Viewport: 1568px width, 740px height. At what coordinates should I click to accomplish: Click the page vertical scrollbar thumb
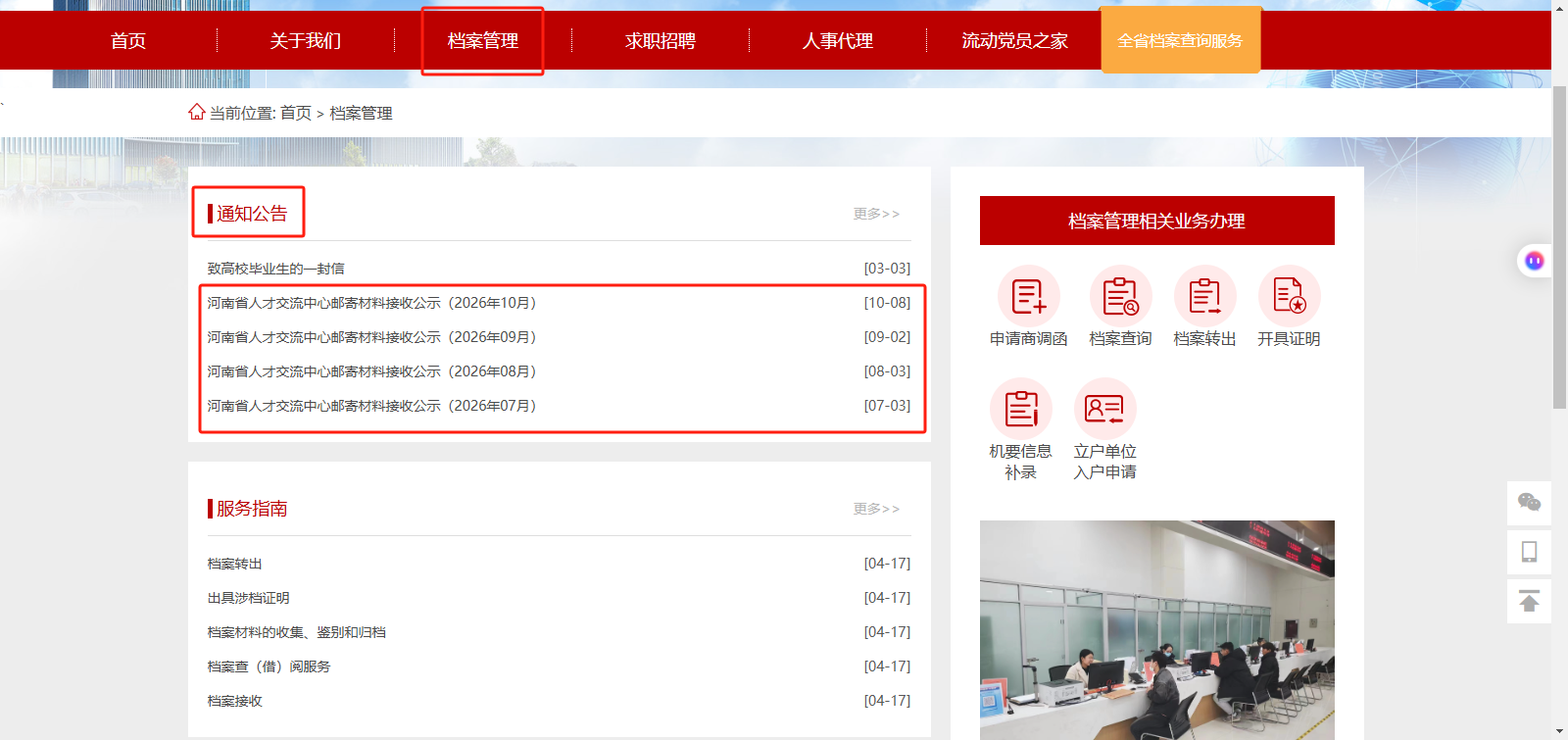click(x=1559, y=247)
